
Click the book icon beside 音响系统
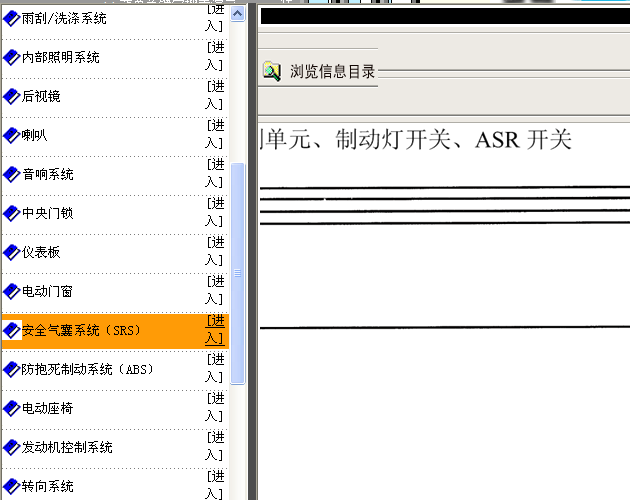coord(11,174)
